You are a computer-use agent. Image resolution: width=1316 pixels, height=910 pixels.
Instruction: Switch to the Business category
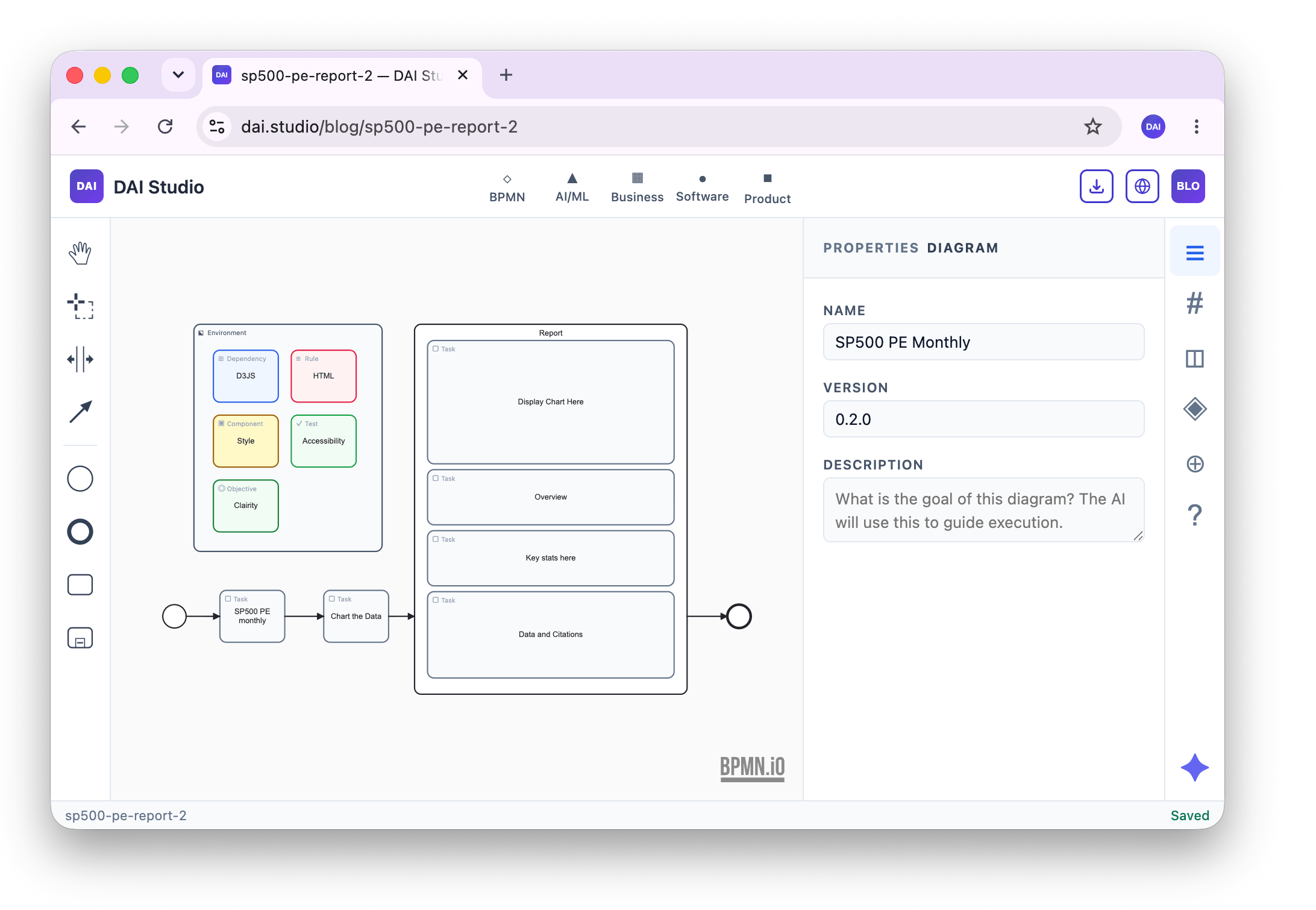[x=637, y=188]
